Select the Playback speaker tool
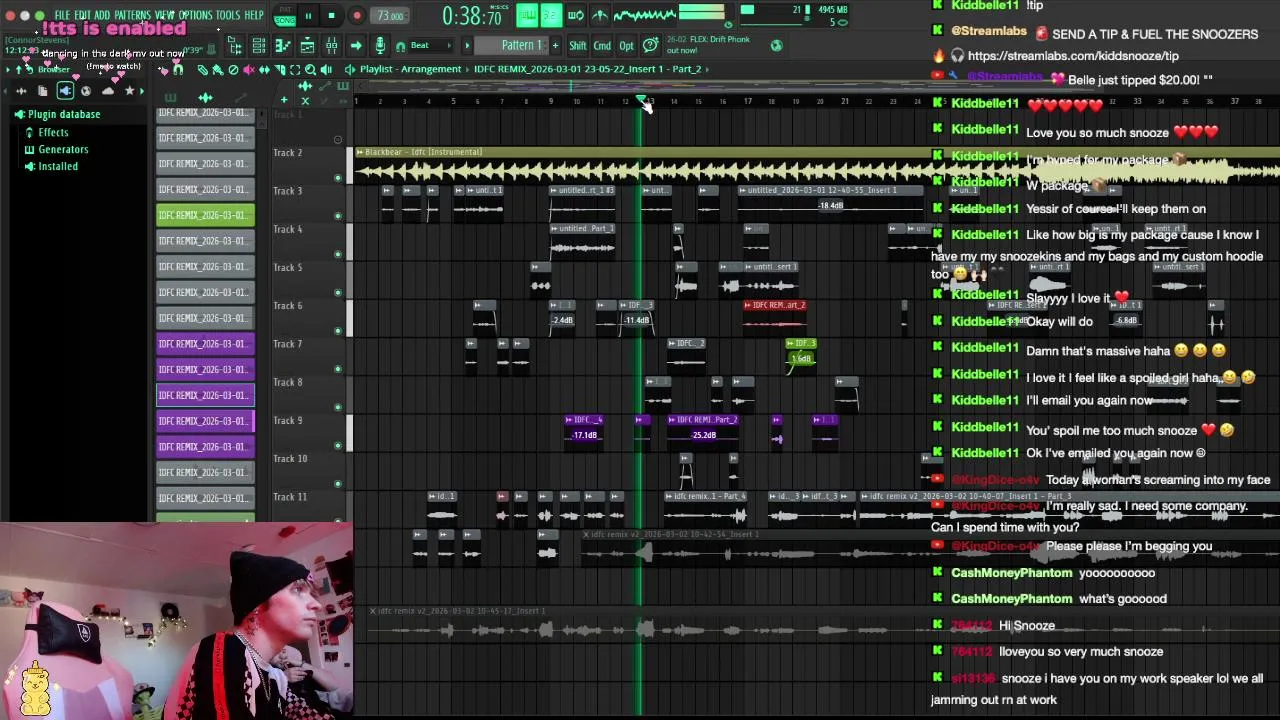The height and width of the screenshot is (720, 1280). pos(326,70)
